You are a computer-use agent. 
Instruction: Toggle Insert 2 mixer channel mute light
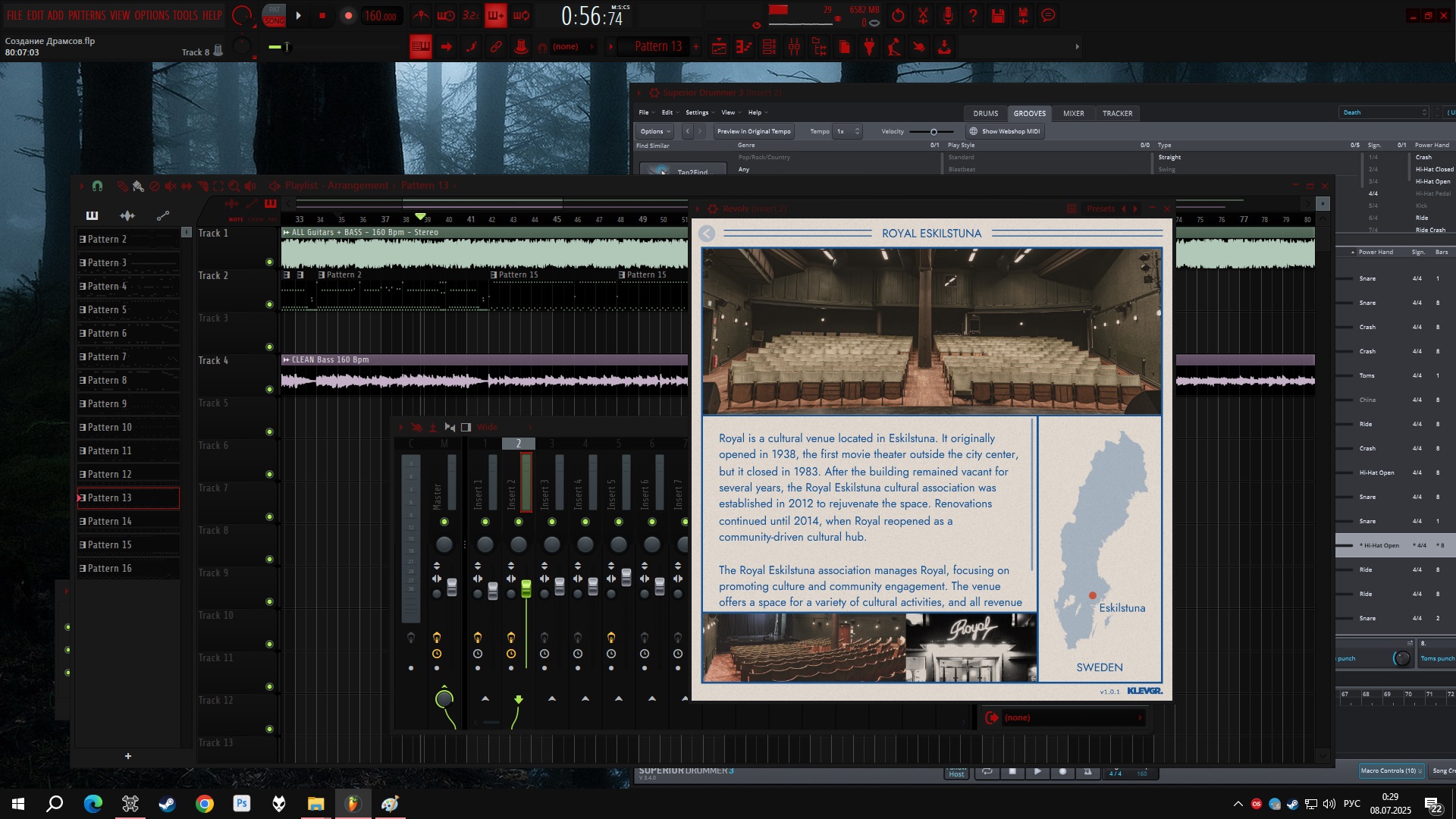[x=519, y=522]
